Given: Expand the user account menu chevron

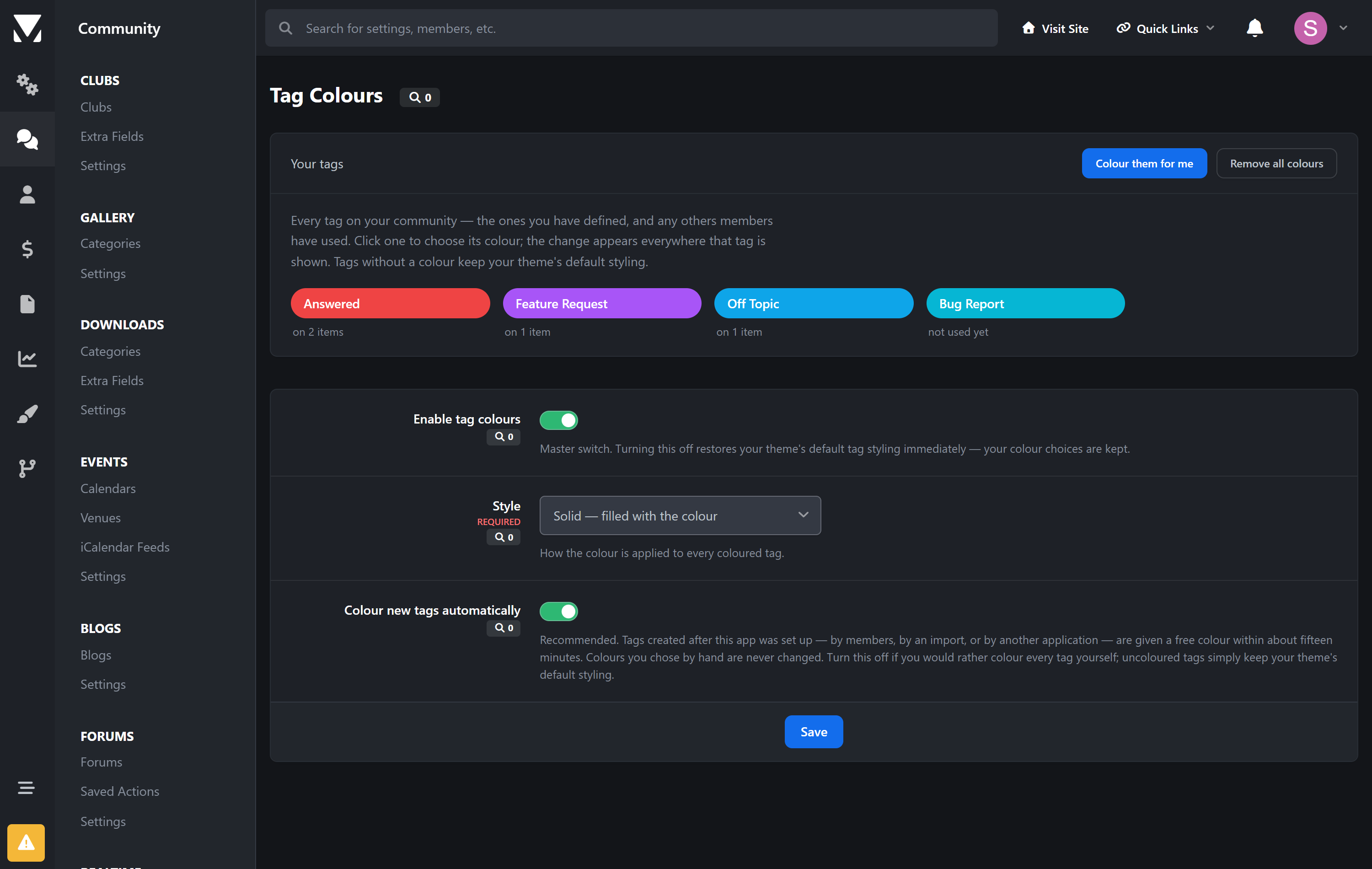Looking at the screenshot, I should click(x=1344, y=28).
